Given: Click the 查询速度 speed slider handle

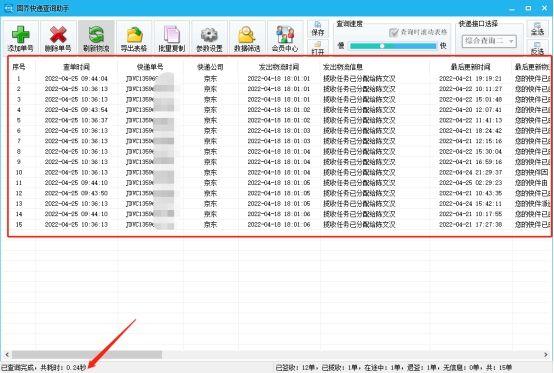Looking at the screenshot, I should (382, 46).
